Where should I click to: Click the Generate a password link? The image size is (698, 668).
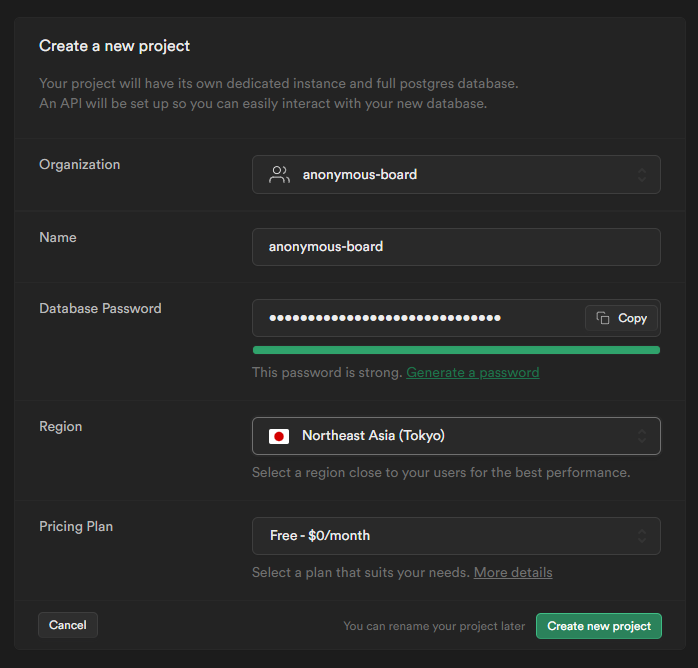(473, 372)
